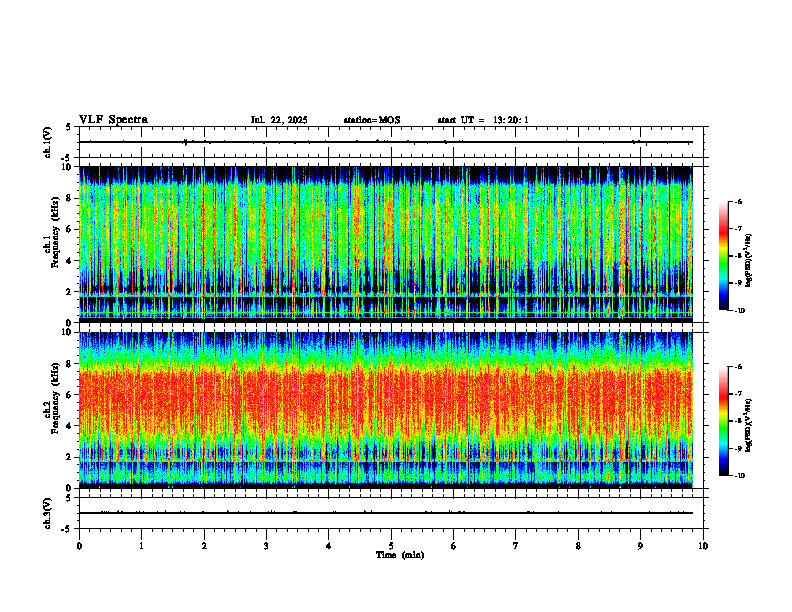The width and height of the screenshot is (792, 612).
Task: Click the "9" tick on the time axis
Action: point(640,546)
